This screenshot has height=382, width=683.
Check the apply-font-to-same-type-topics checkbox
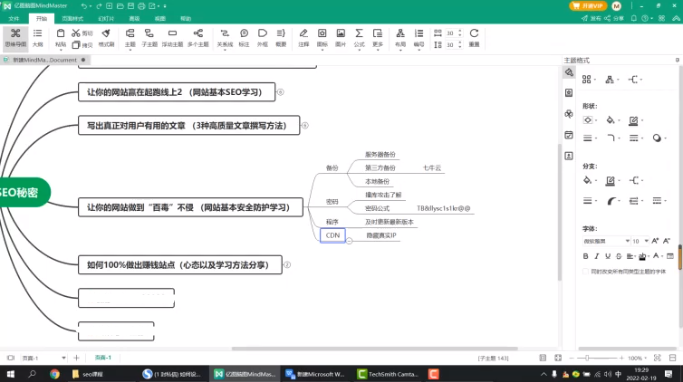(585, 271)
